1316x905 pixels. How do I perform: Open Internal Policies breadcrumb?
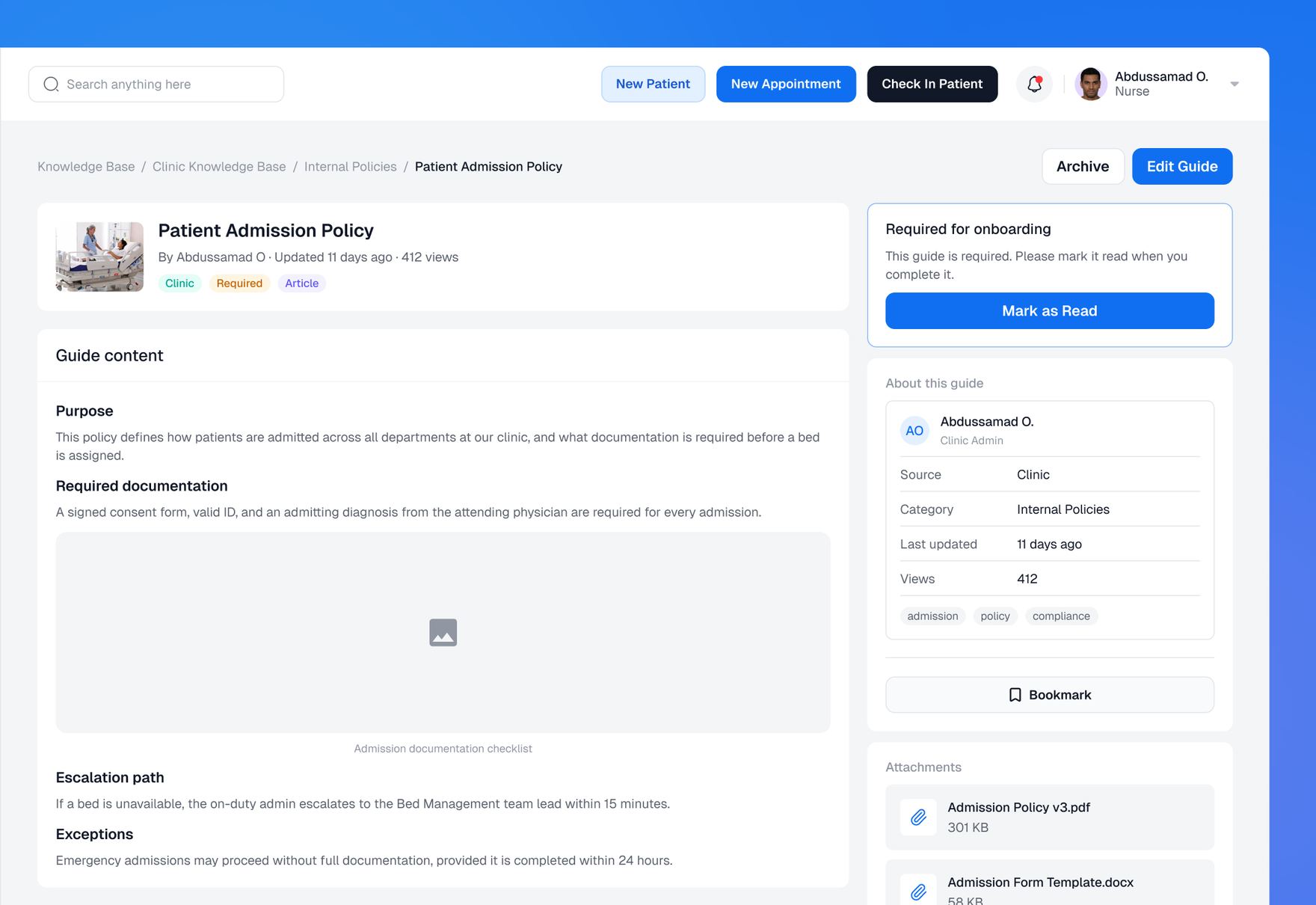coord(351,167)
